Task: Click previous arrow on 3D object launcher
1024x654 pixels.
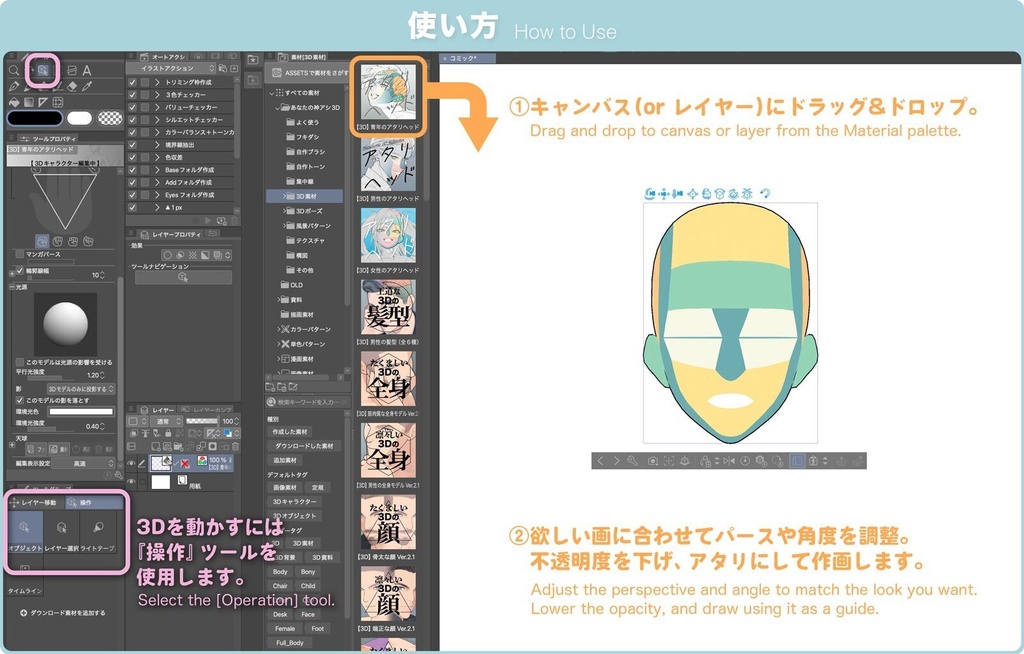Action: coord(600,461)
